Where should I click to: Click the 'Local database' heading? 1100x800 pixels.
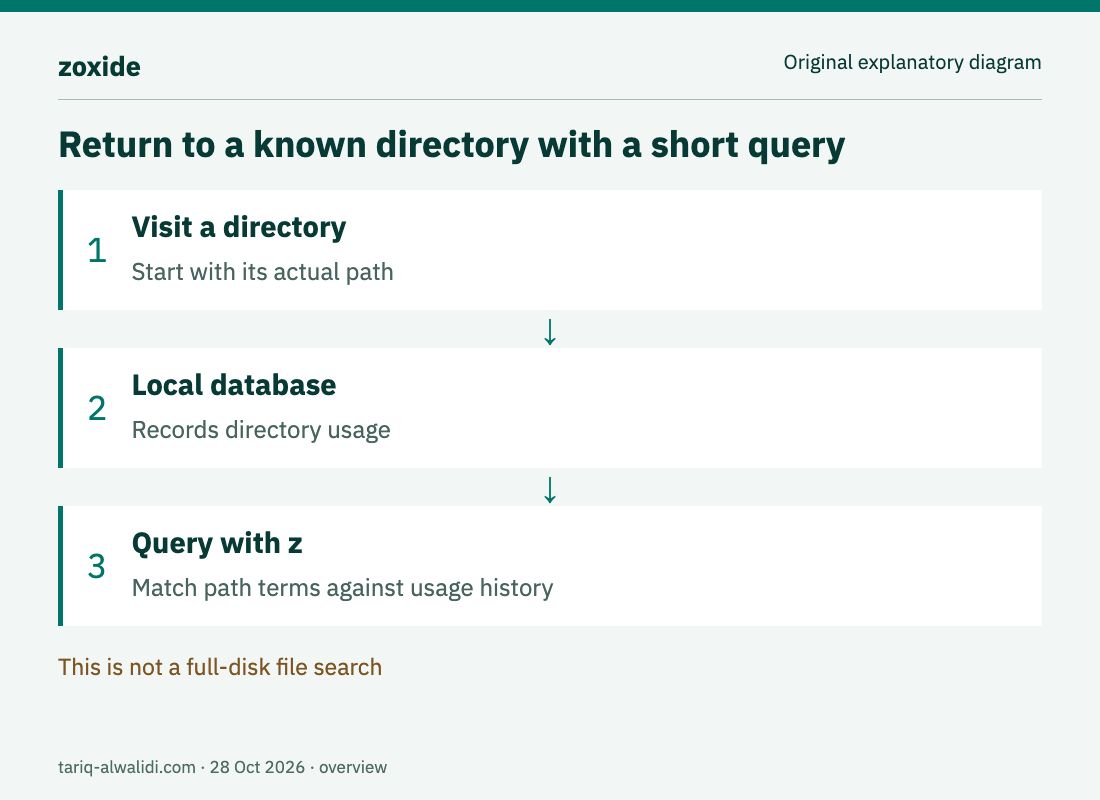[x=234, y=385]
